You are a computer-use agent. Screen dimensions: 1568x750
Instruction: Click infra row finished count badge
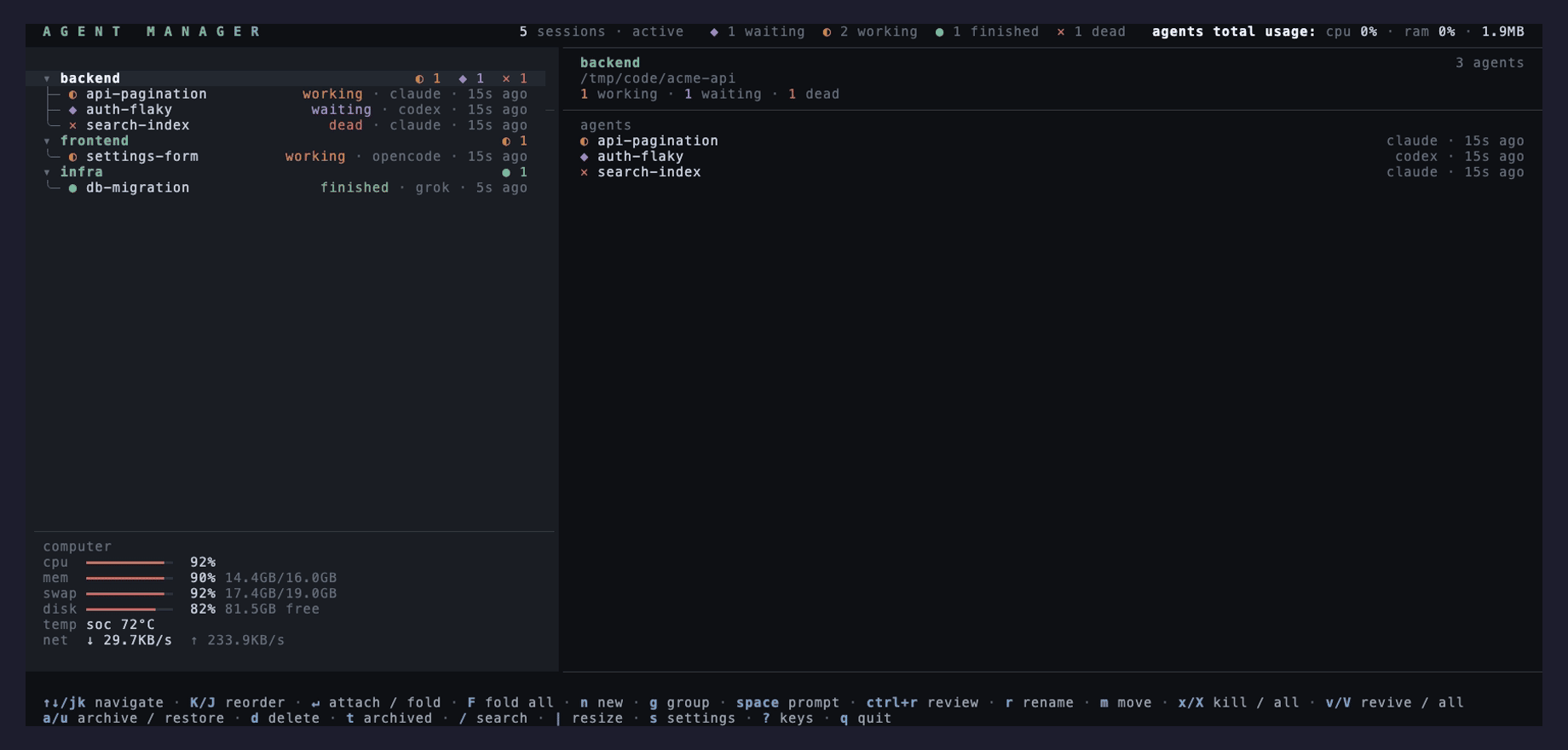(515, 172)
